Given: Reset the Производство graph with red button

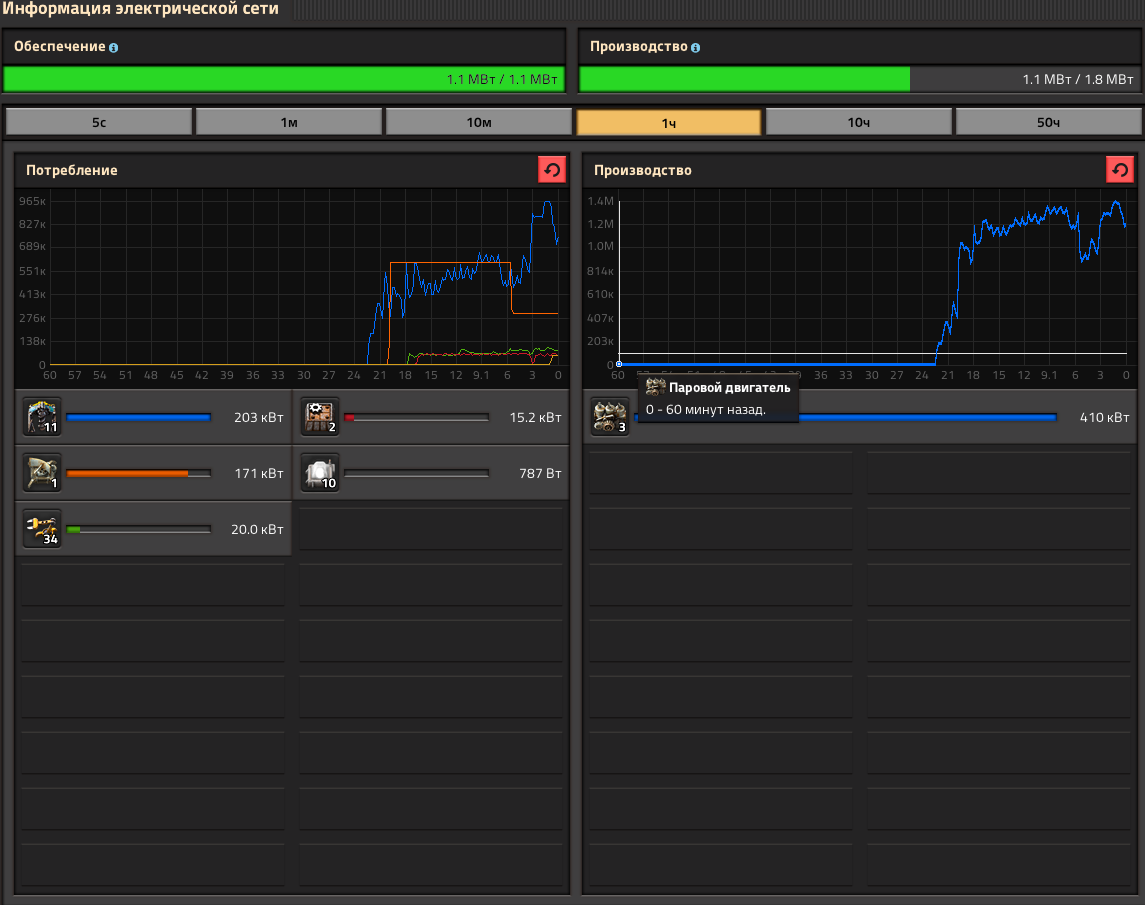Looking at the screenshot, I should (1119, 169).
